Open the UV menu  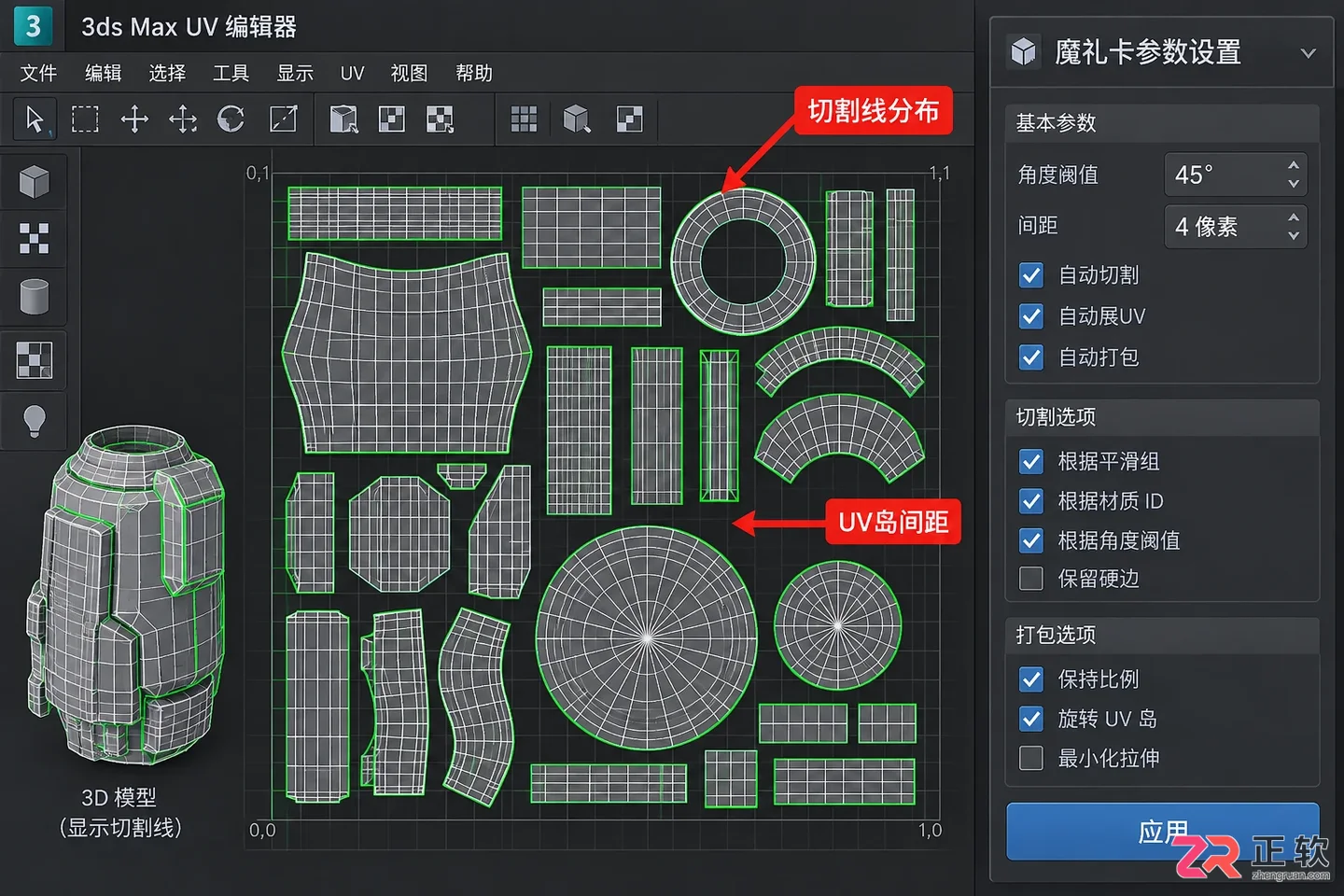click(352, 73)
